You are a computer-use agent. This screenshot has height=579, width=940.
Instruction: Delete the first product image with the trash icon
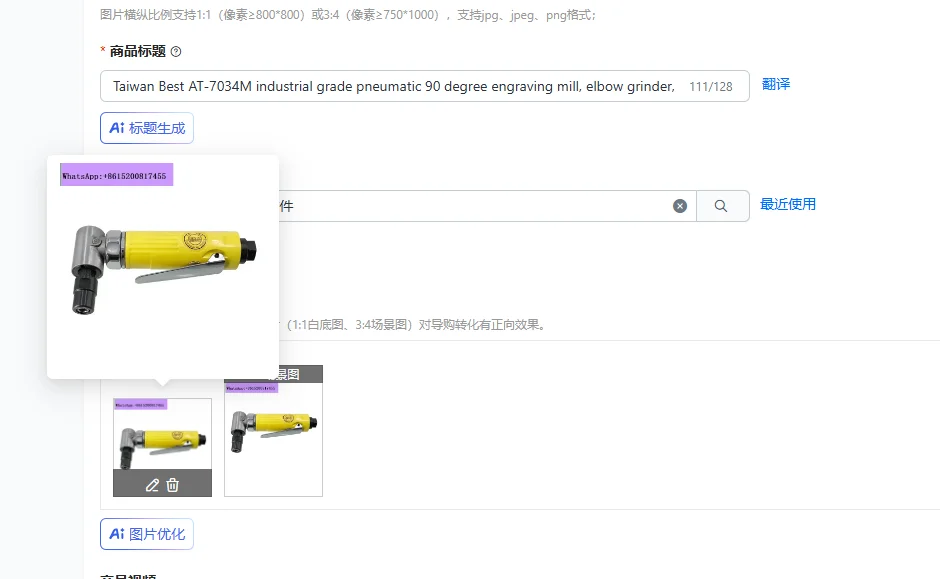[173, 485]
